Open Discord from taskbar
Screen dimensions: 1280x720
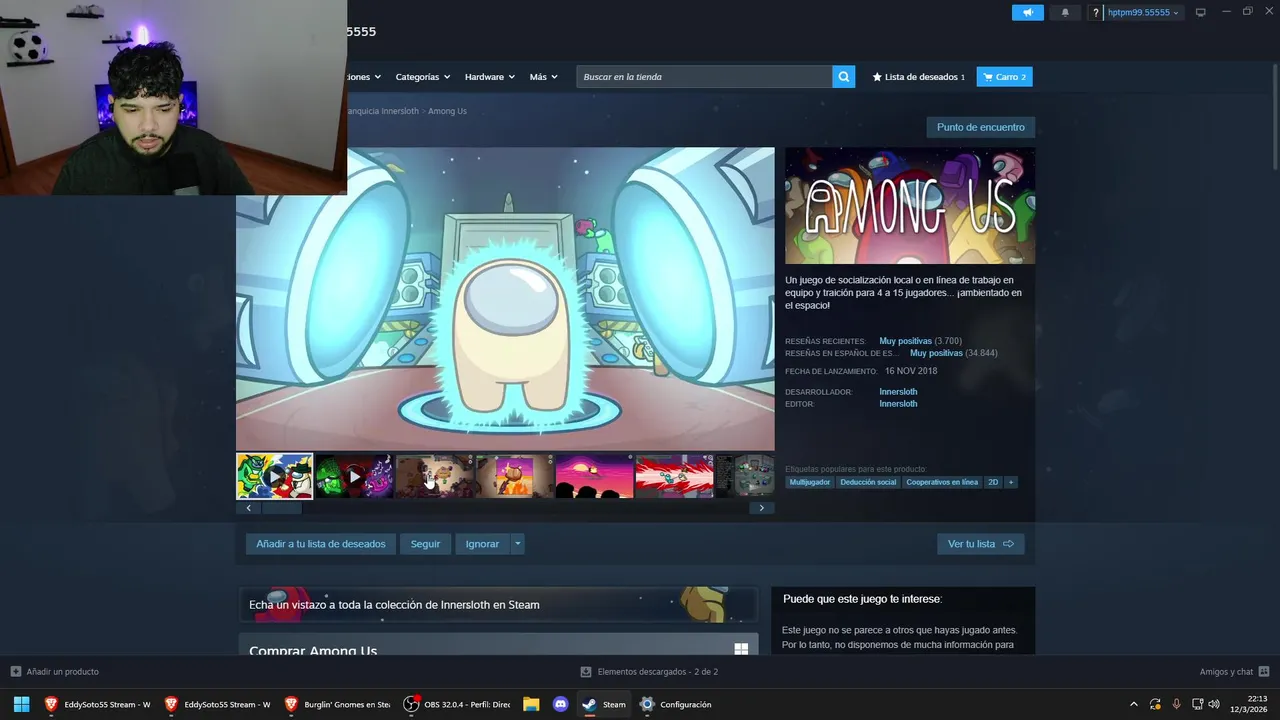[x=560, y=704]
